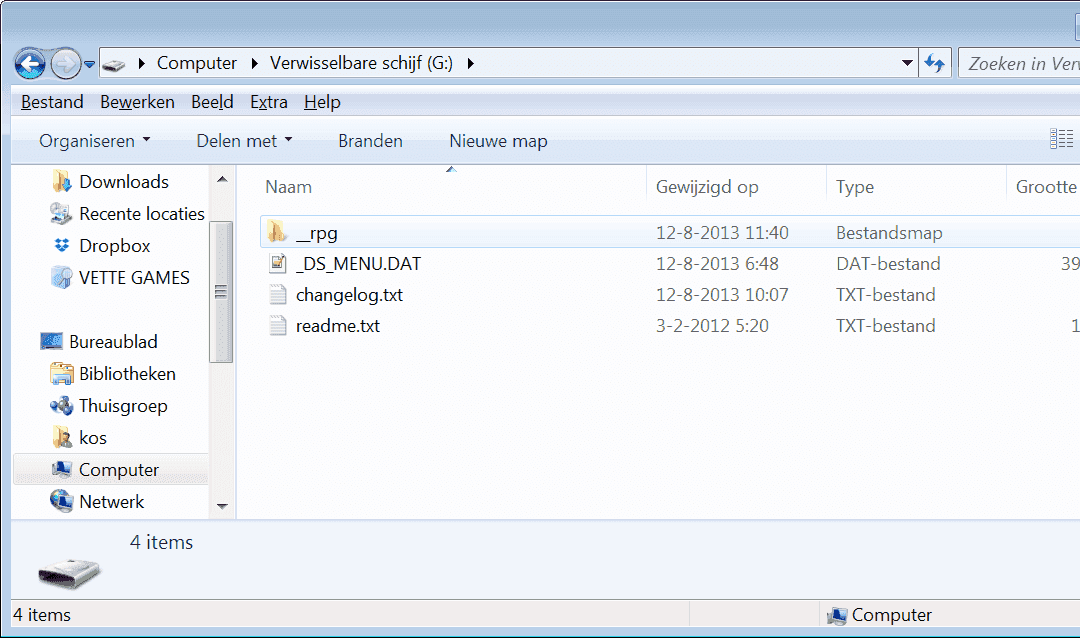Expand the arrow after Verwisselbare schijf (G:)
This screenshot has width=1080, height=638.
(x=471, y=63)
